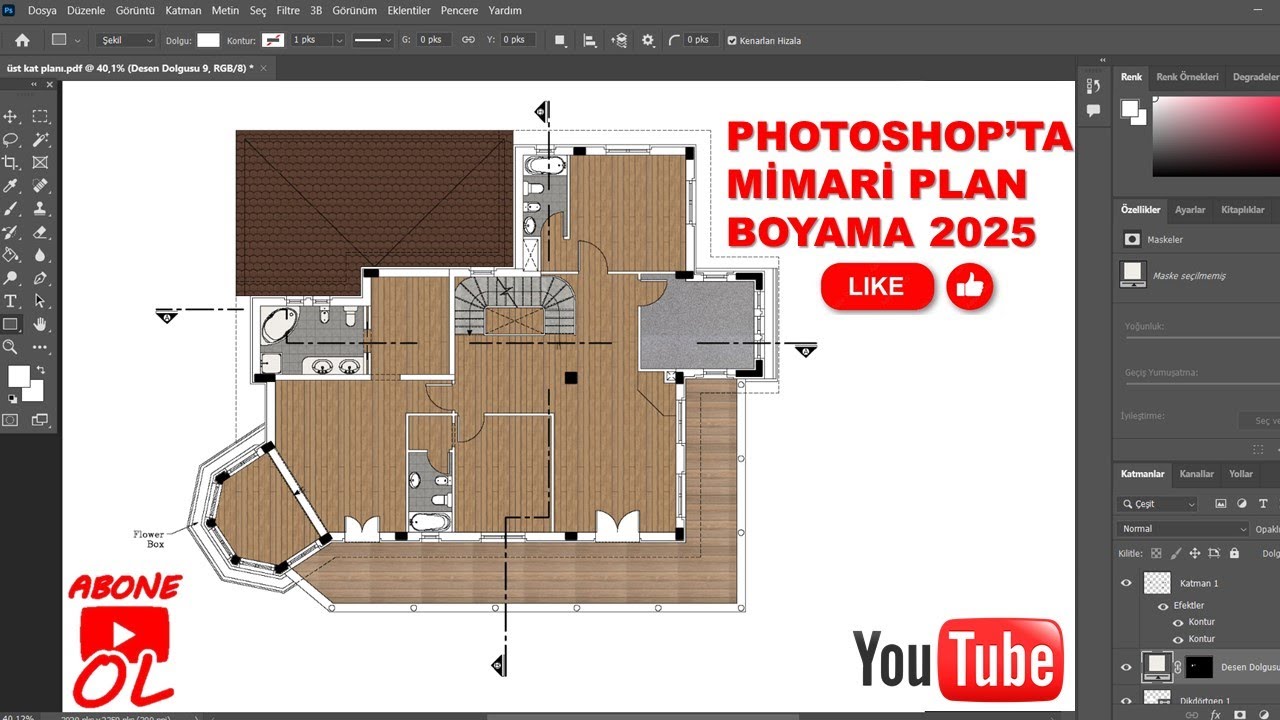Viewport: 1280px width, 720px height.
Task: Select the Move tool
Action: click(x=11, y=117)
